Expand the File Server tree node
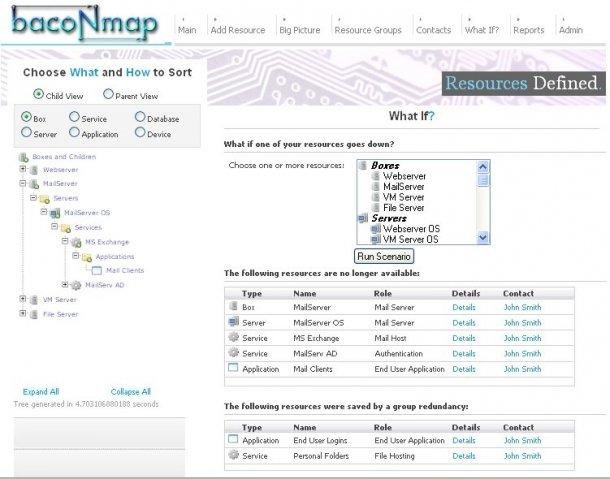The image size is (610, 479). [x=23, y=313]
